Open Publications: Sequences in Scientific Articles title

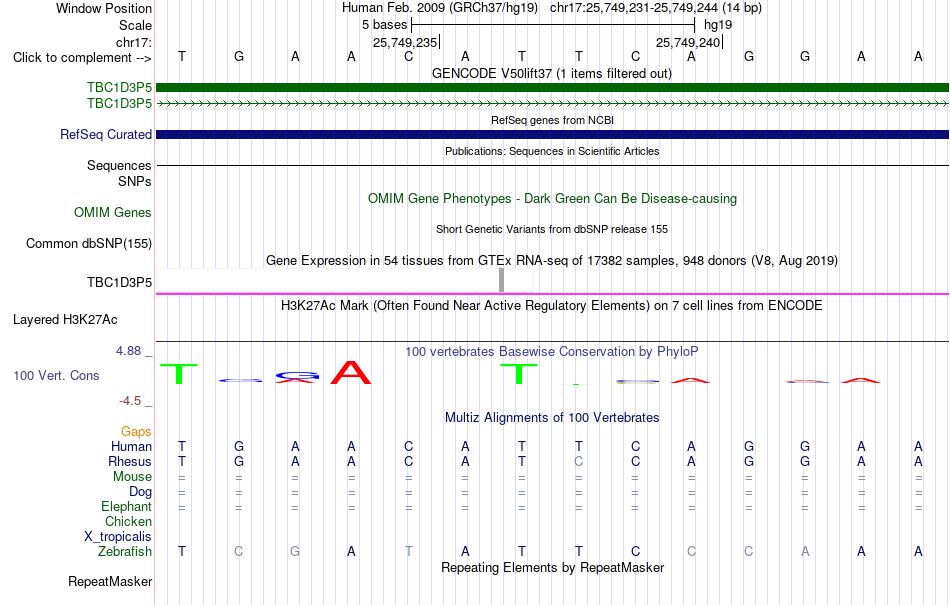(x=552, y=151)
